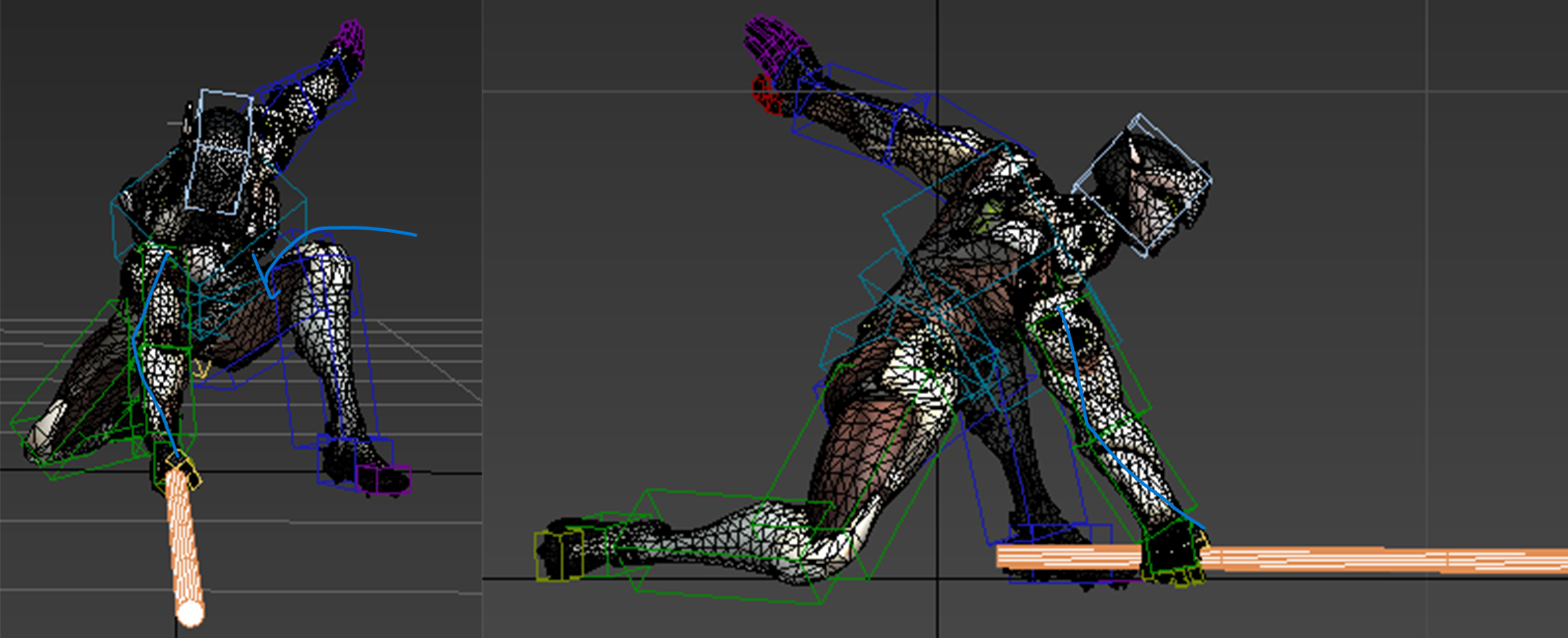The width and height of the screenshot is (1568, 638).
Task: Pick the orange horizontal pole in right viewport
Action: point(1282,559)
